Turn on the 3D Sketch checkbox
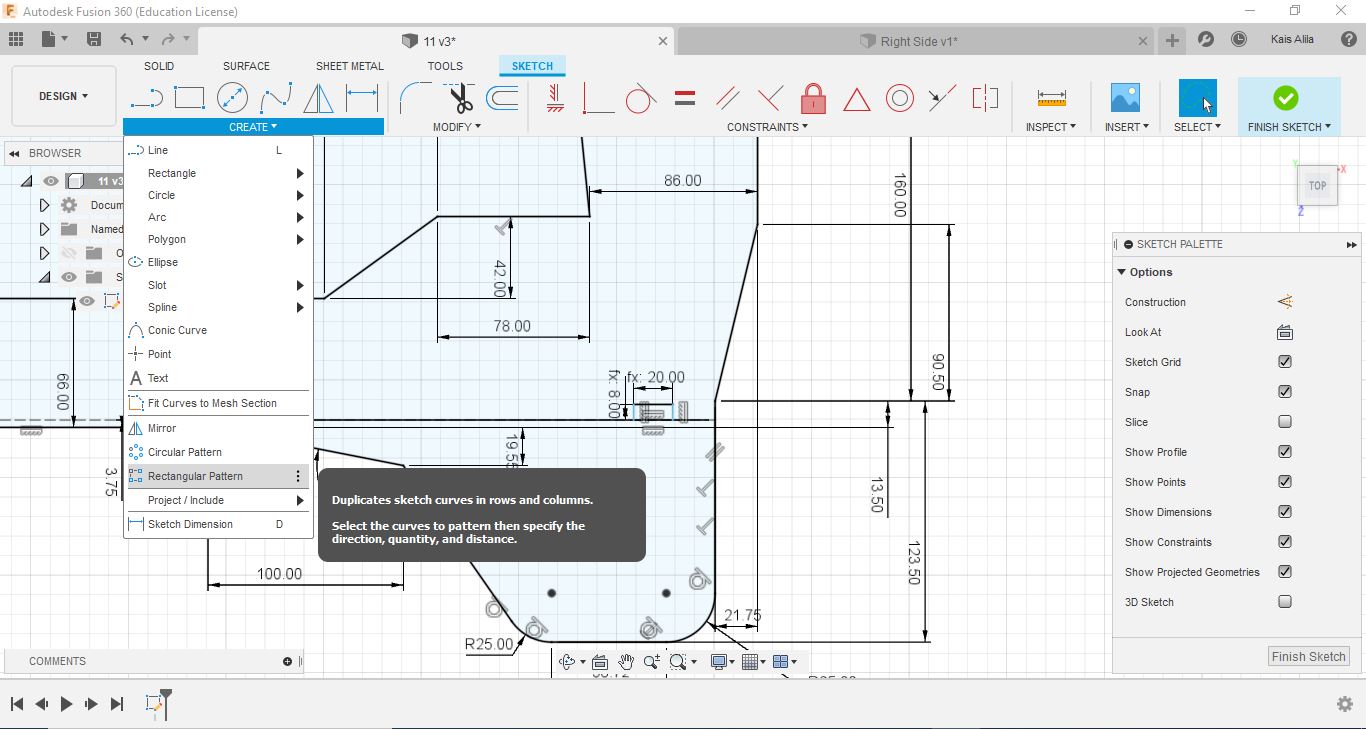The height and width of the screenshot is (729, 1366). 1285,602
